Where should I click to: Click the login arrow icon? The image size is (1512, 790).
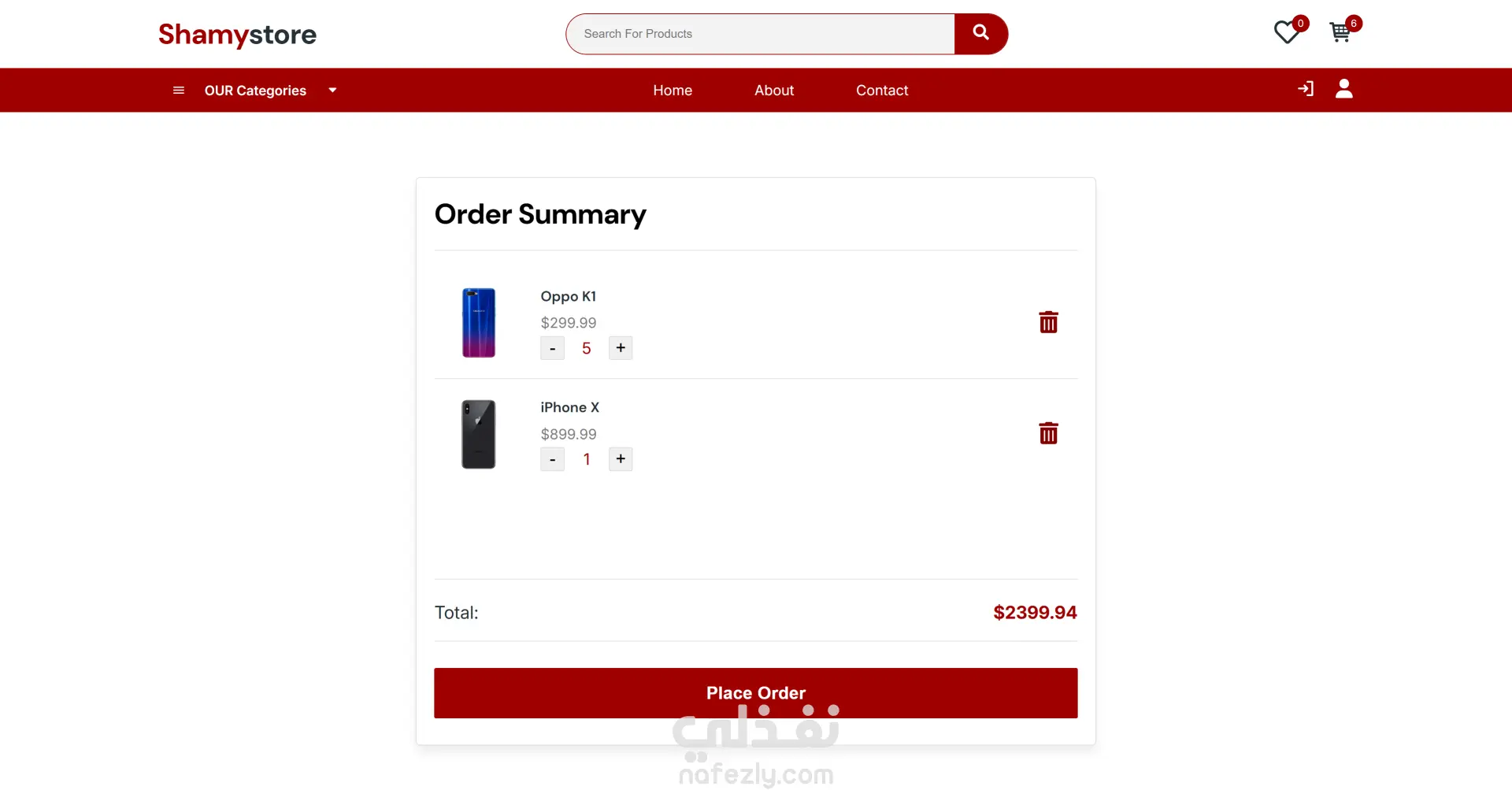tap(1306, 89)
